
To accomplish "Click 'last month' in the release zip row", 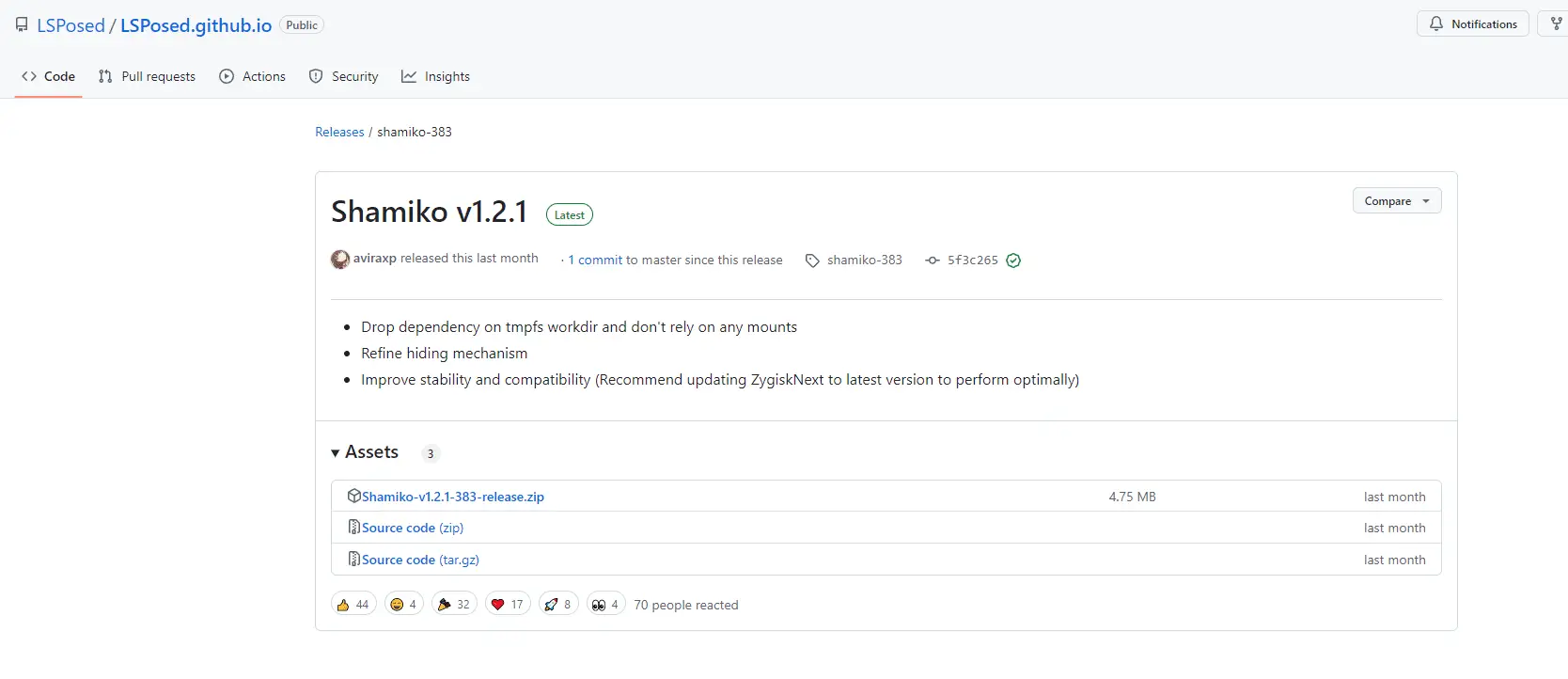I will pos(1395,497).
